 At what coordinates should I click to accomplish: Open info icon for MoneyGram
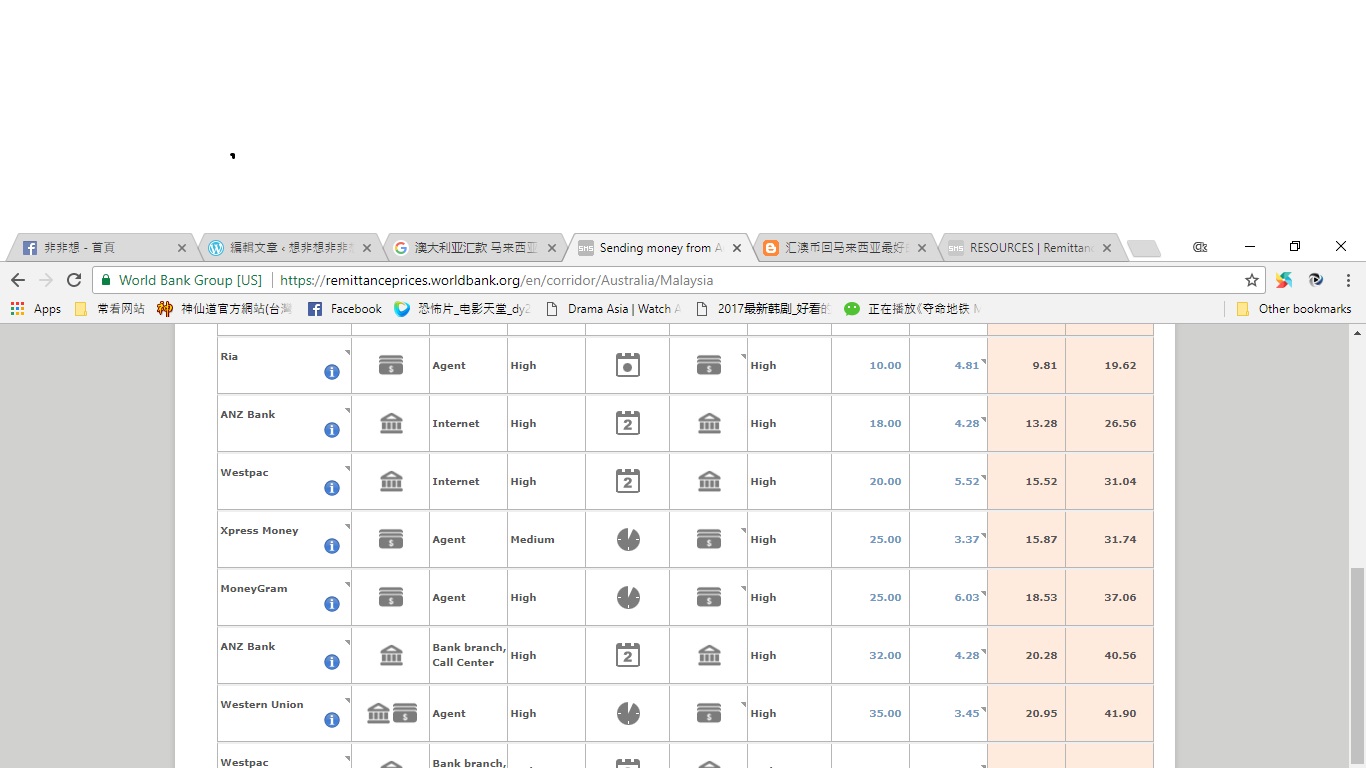(x=332, y=604)
